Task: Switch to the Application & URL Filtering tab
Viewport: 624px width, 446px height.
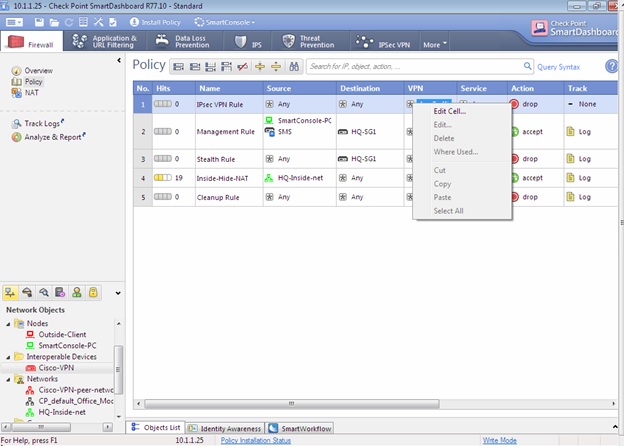Action: [105, 41]
